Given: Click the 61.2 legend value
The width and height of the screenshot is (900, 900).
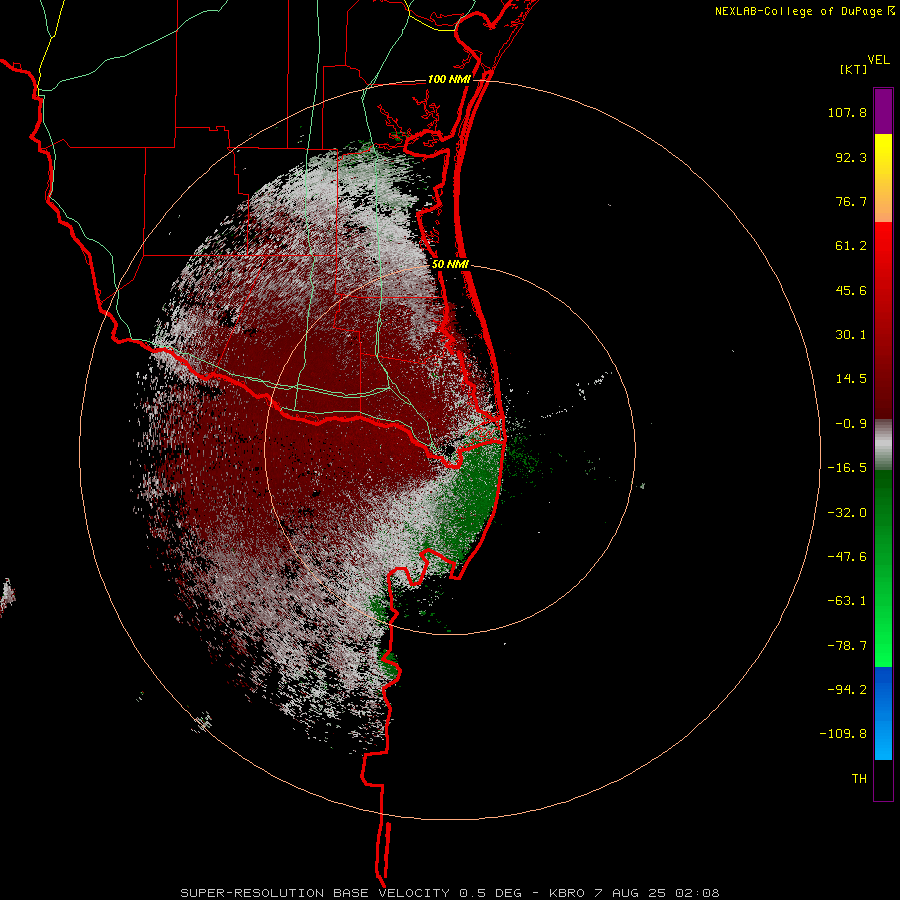Looking at the screenshot, I should (x=851, y=246).
